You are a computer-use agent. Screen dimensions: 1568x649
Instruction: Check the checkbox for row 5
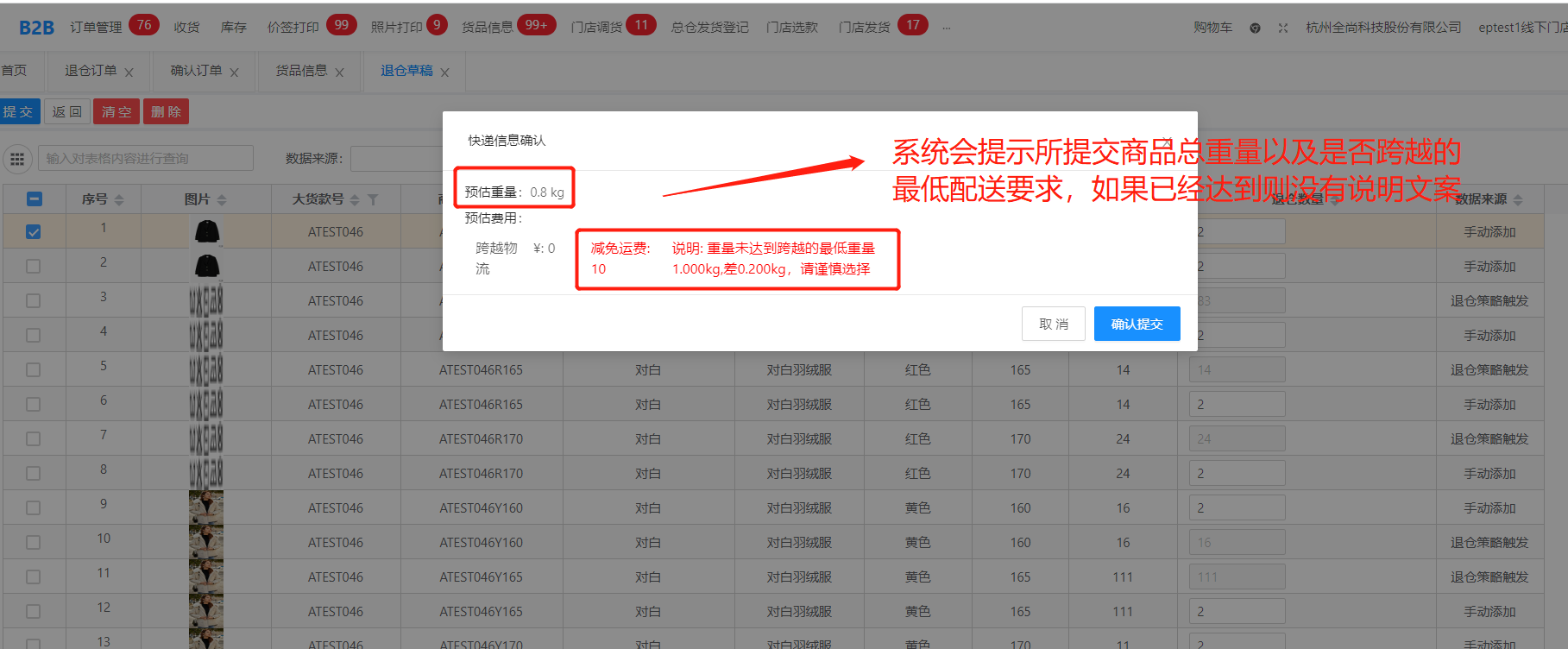coord(34,370)
